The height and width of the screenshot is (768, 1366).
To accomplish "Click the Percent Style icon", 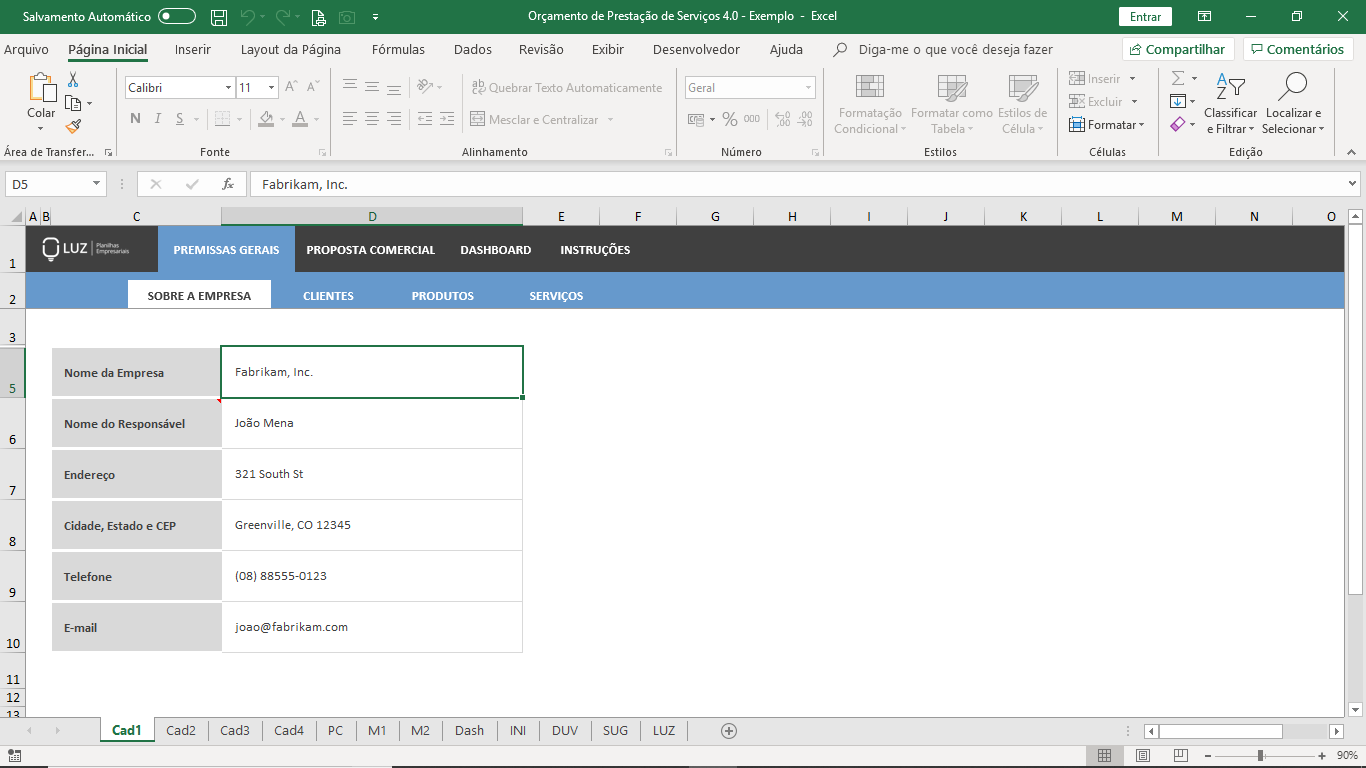I will coord(730,119).
